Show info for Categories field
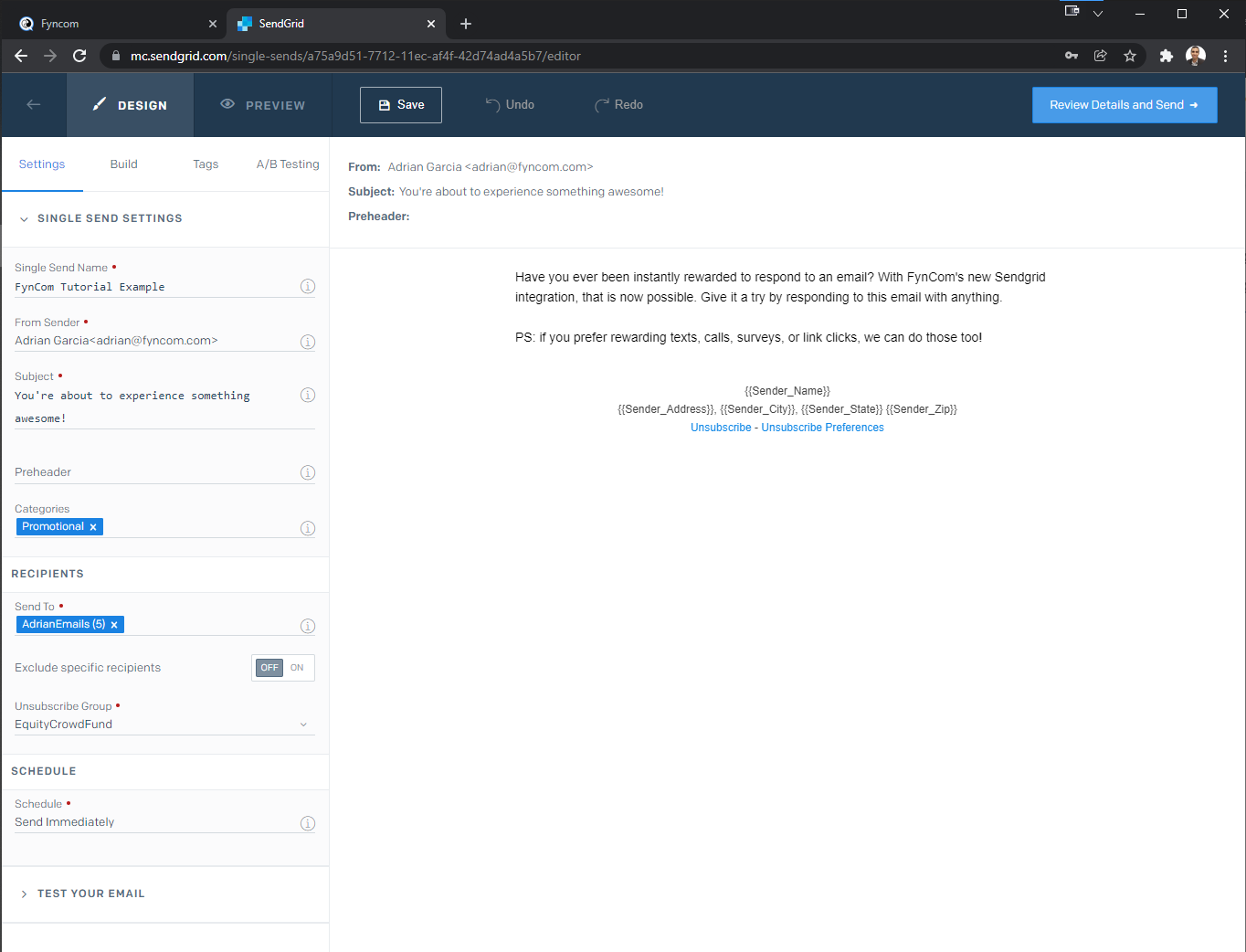Viewport: 1246px width, 952px height. coord(308,528)
